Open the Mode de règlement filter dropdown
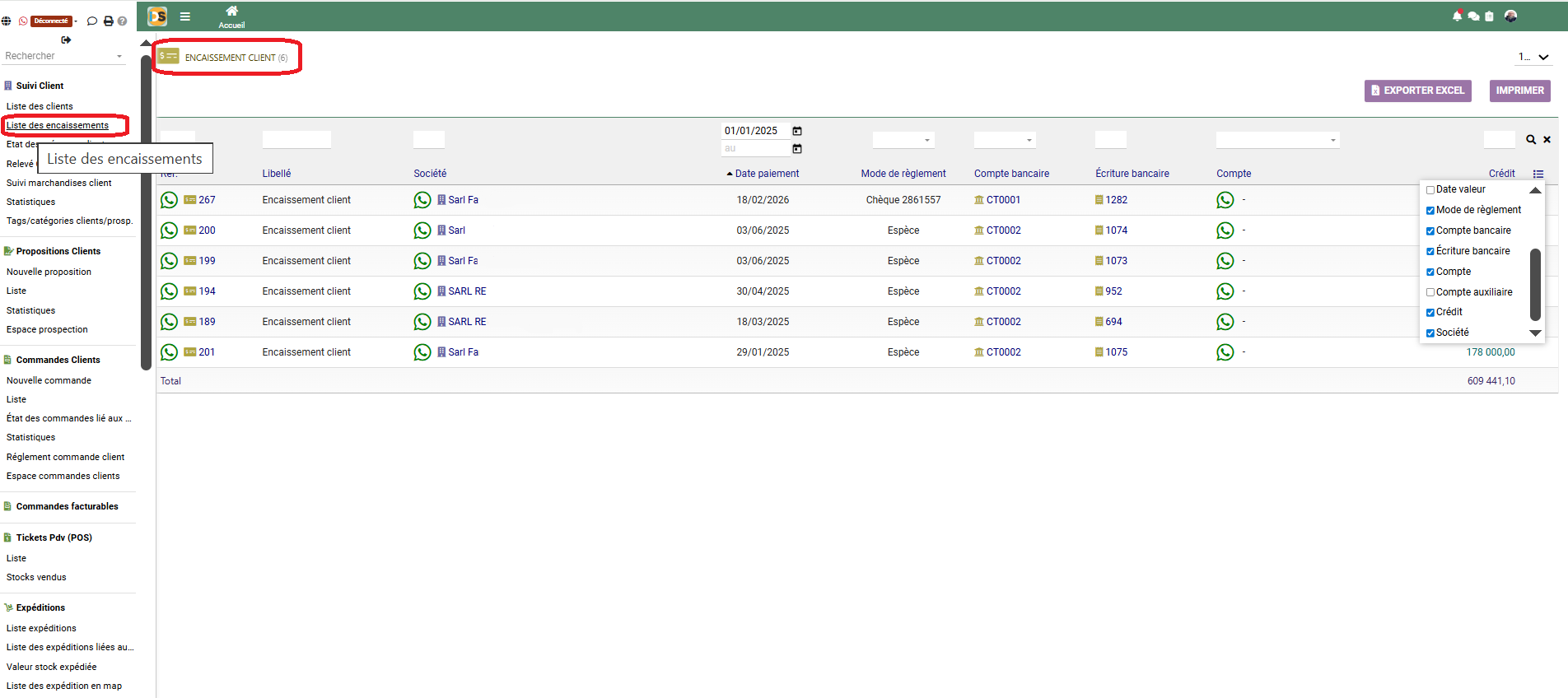 [903, 140]
